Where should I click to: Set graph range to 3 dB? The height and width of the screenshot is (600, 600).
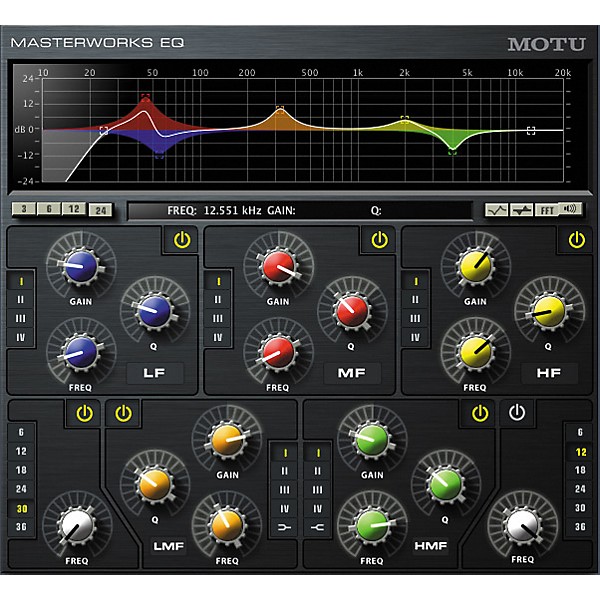click(x=24, y=209)
